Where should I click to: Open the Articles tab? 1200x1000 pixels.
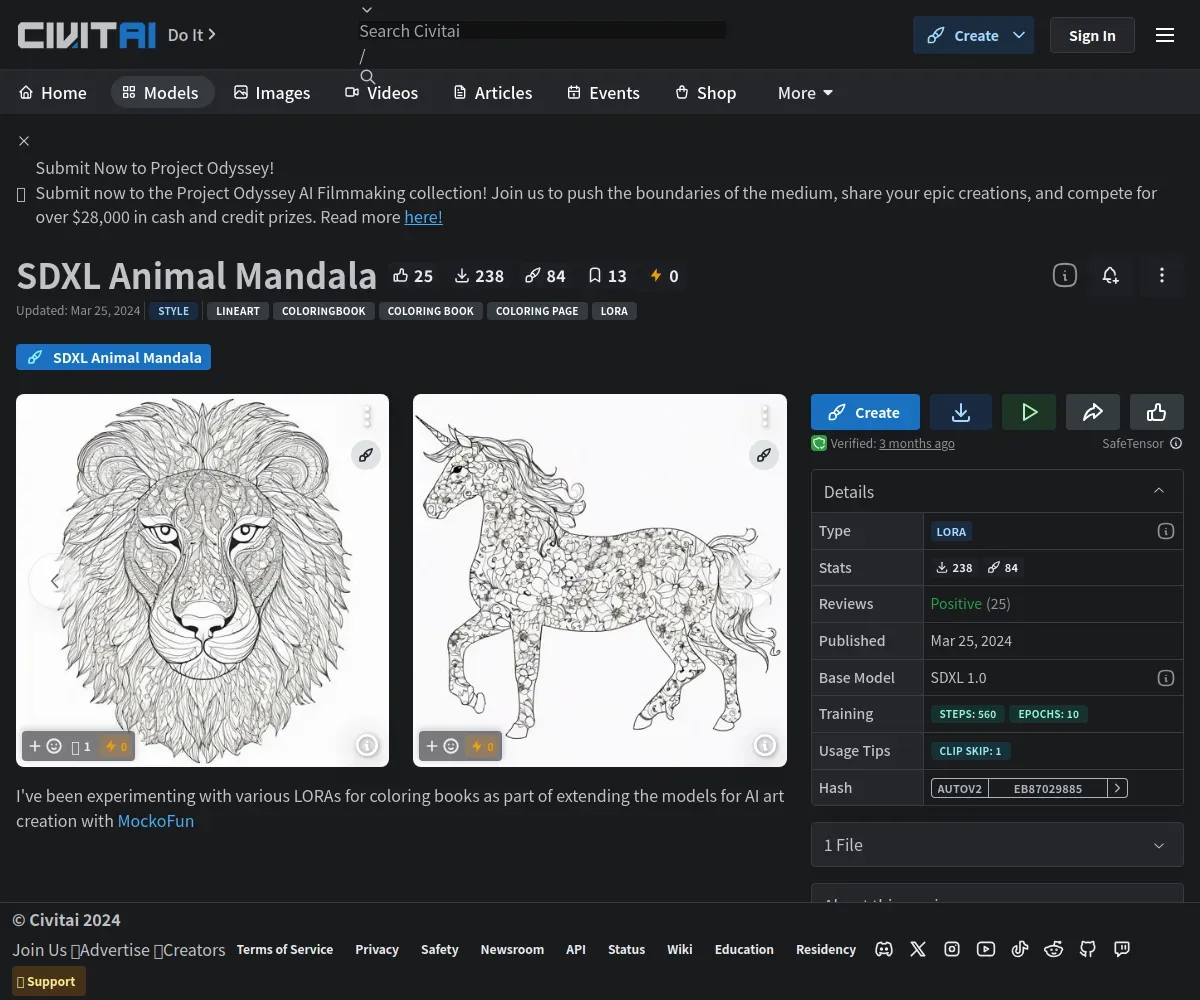(x=492, y=93)
